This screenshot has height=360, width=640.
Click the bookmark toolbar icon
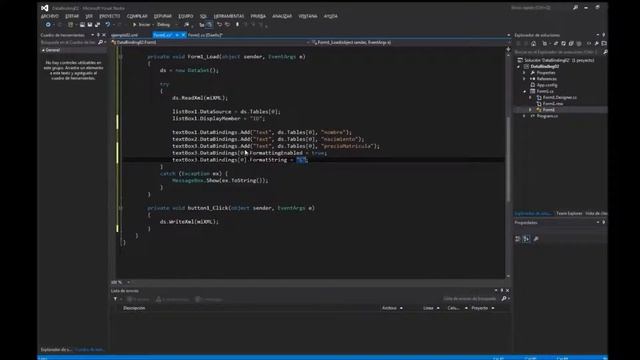click(237, 25)
